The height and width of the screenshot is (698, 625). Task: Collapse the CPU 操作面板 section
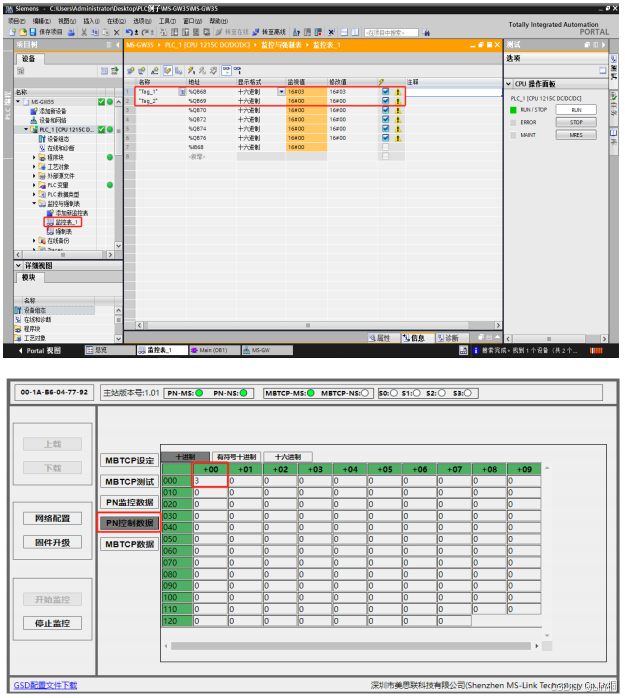pos(508,84)
